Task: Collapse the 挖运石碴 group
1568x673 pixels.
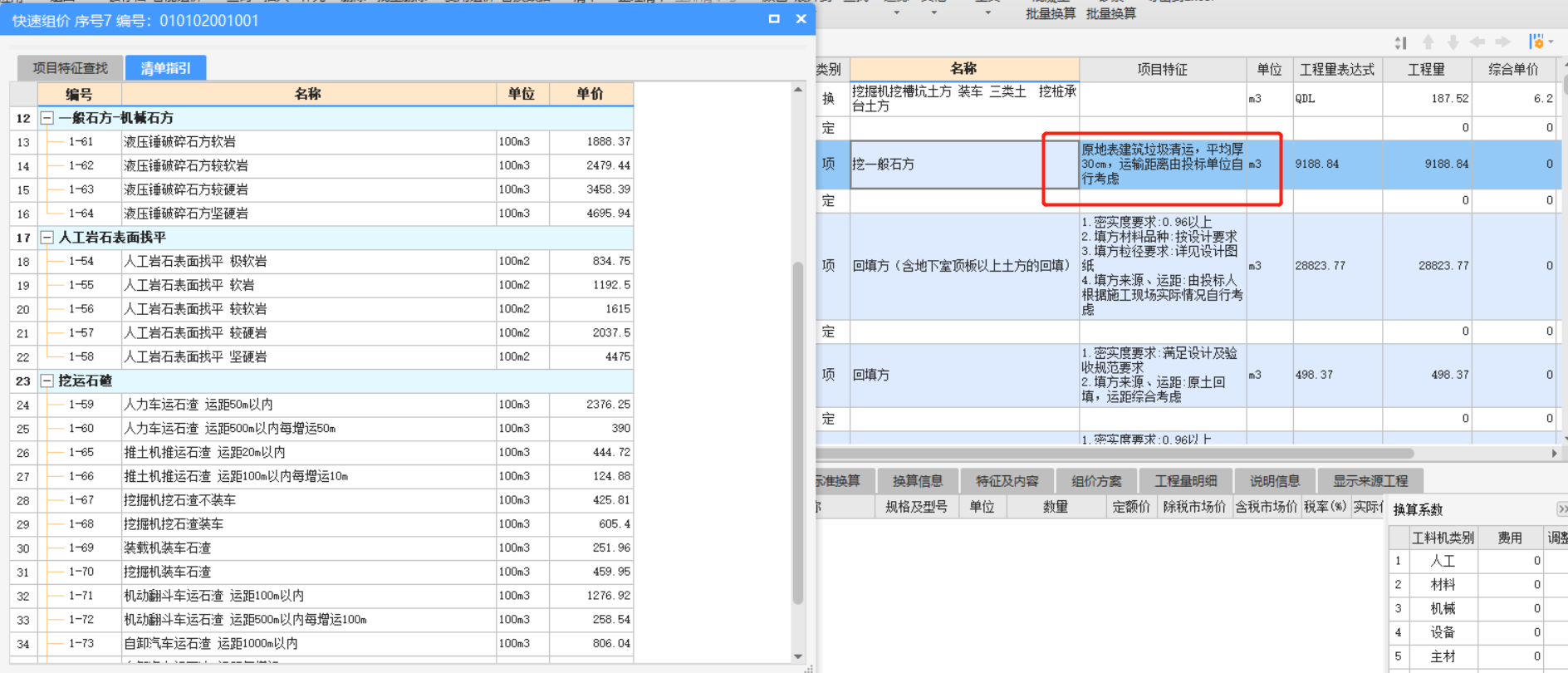Action: pyautogui.click(x=47, y=381)
